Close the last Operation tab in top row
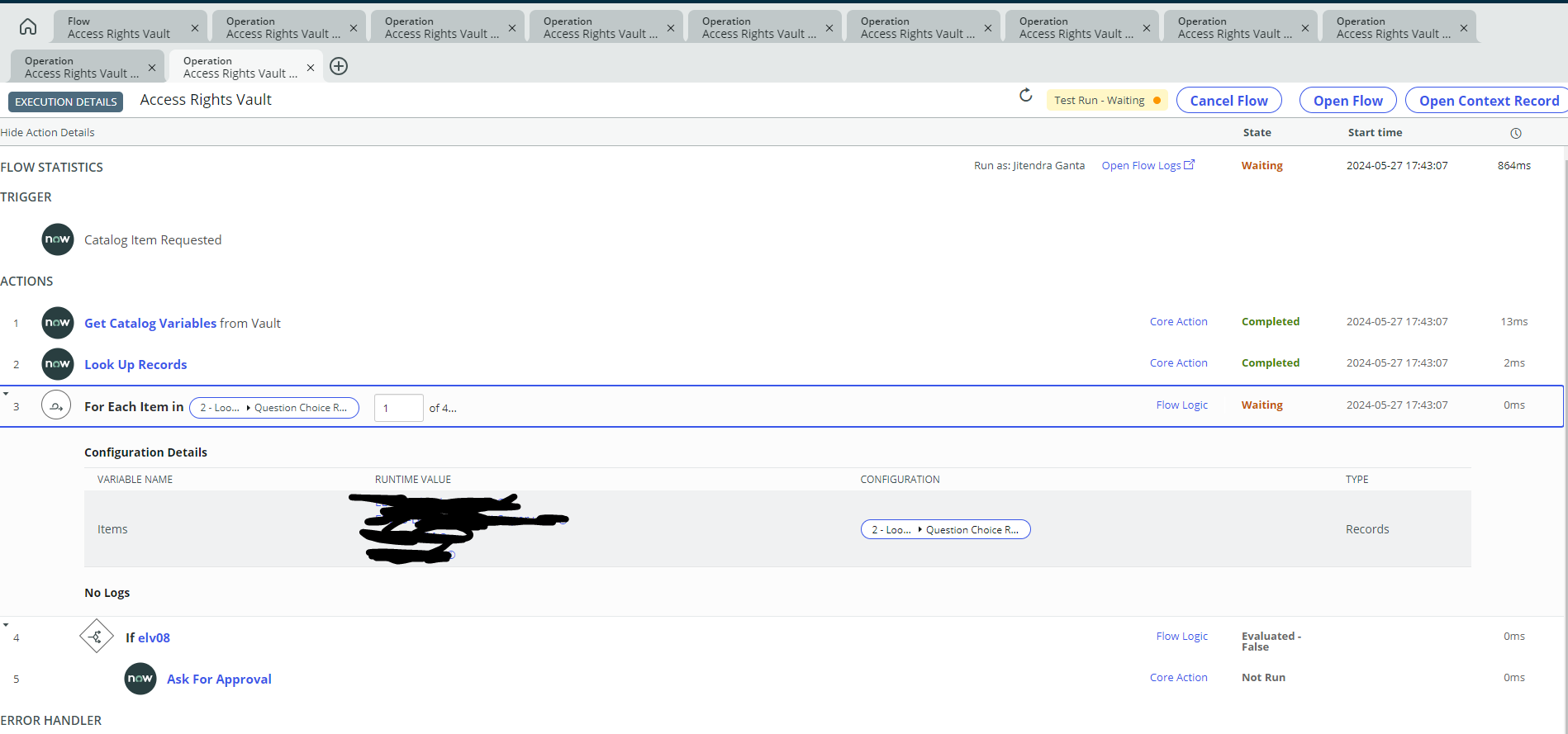The image size is (1568, 734). coord(1464,27)
